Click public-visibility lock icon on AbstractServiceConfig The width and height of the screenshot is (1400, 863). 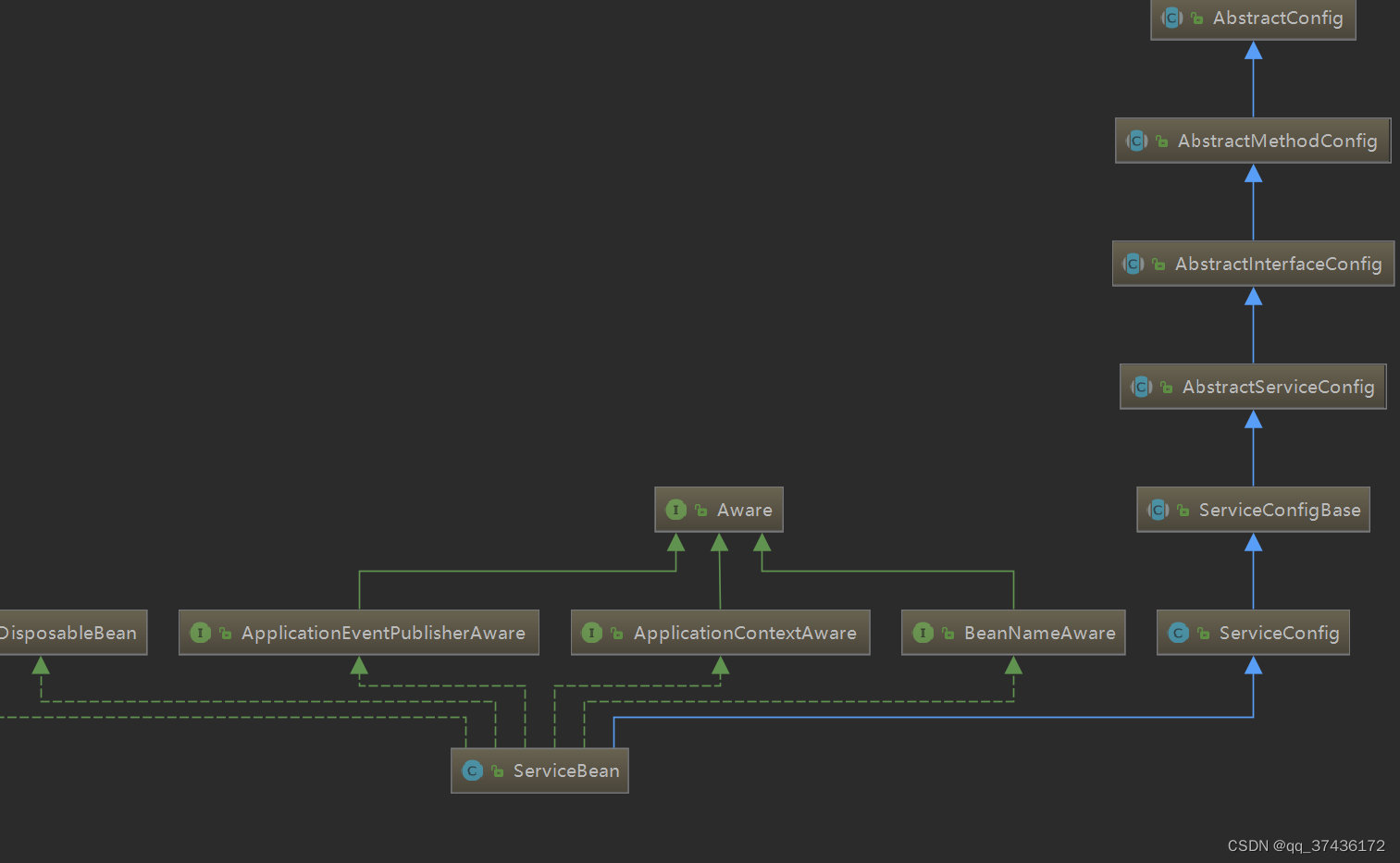coord(1167,388)
